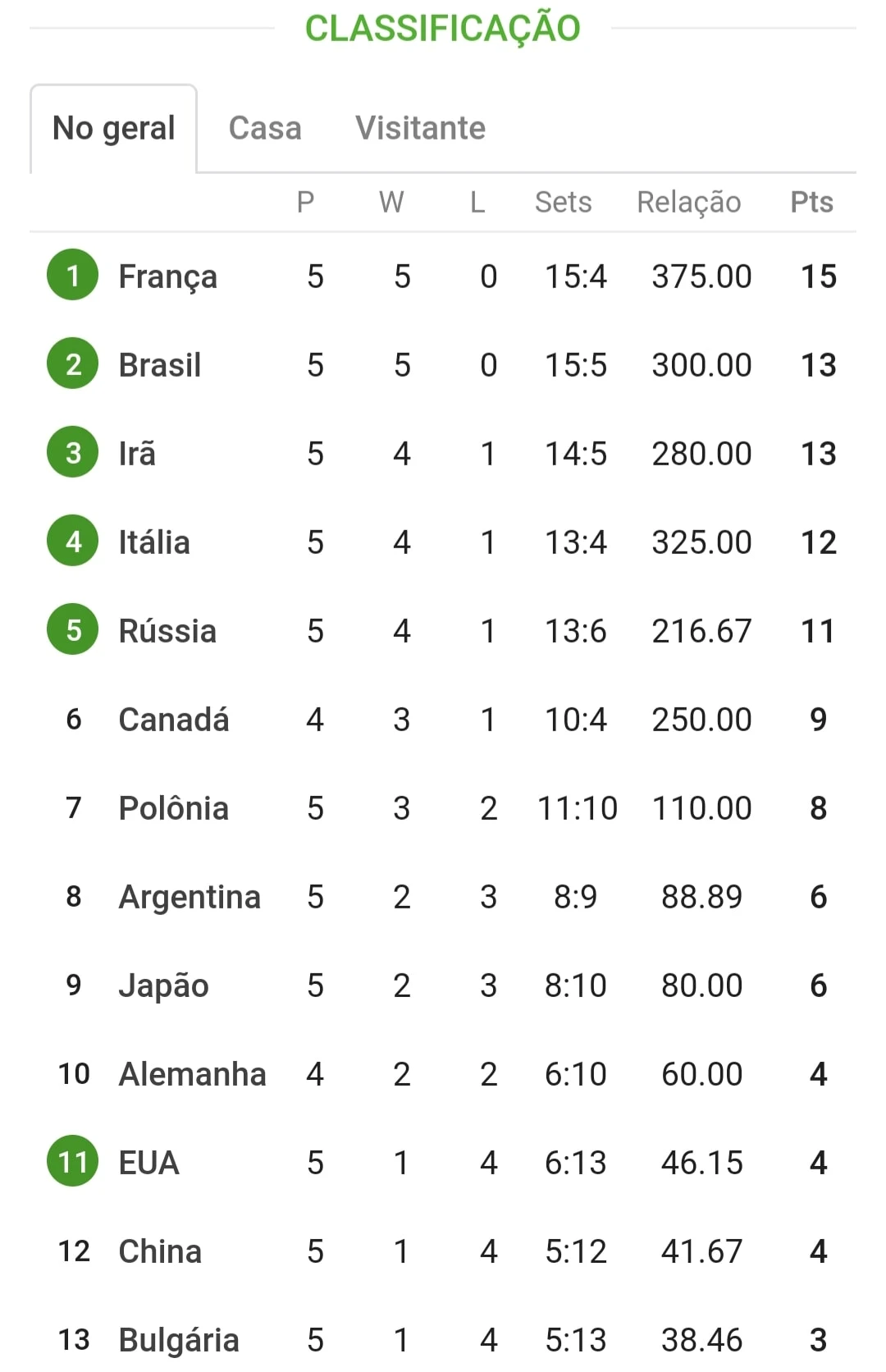Open the Polônia team link
This screenshot has width=886, height=1372.
click(x=174, y=808)
